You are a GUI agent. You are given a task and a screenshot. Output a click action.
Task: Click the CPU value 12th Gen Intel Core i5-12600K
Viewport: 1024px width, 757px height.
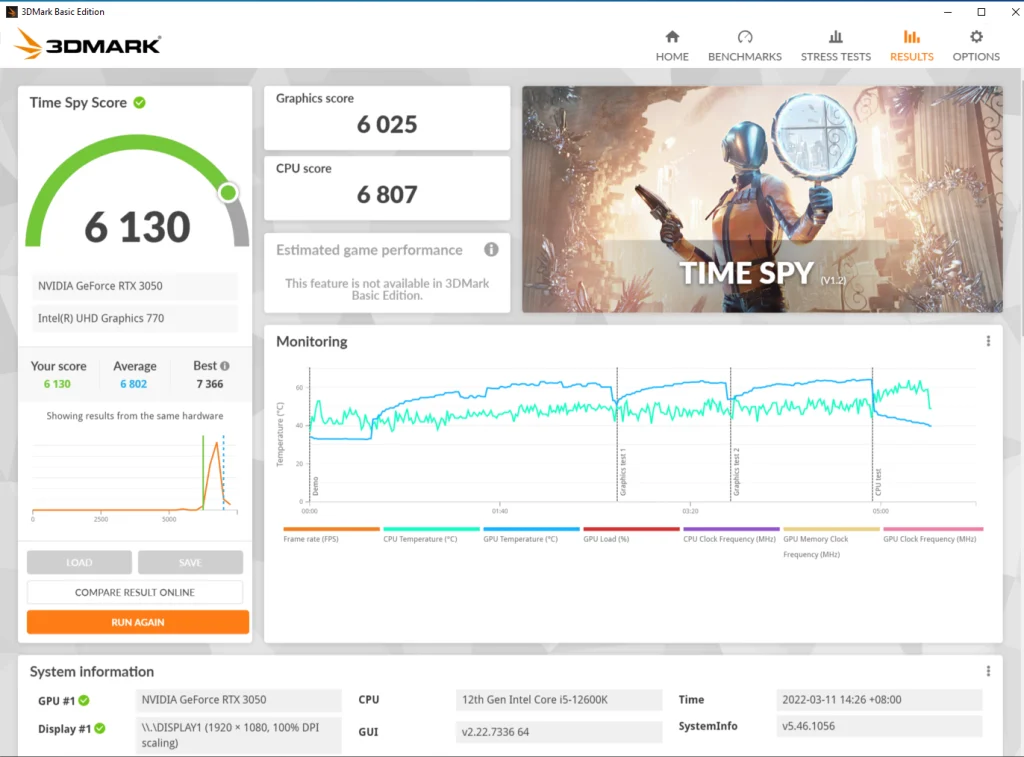coord(558,700)
